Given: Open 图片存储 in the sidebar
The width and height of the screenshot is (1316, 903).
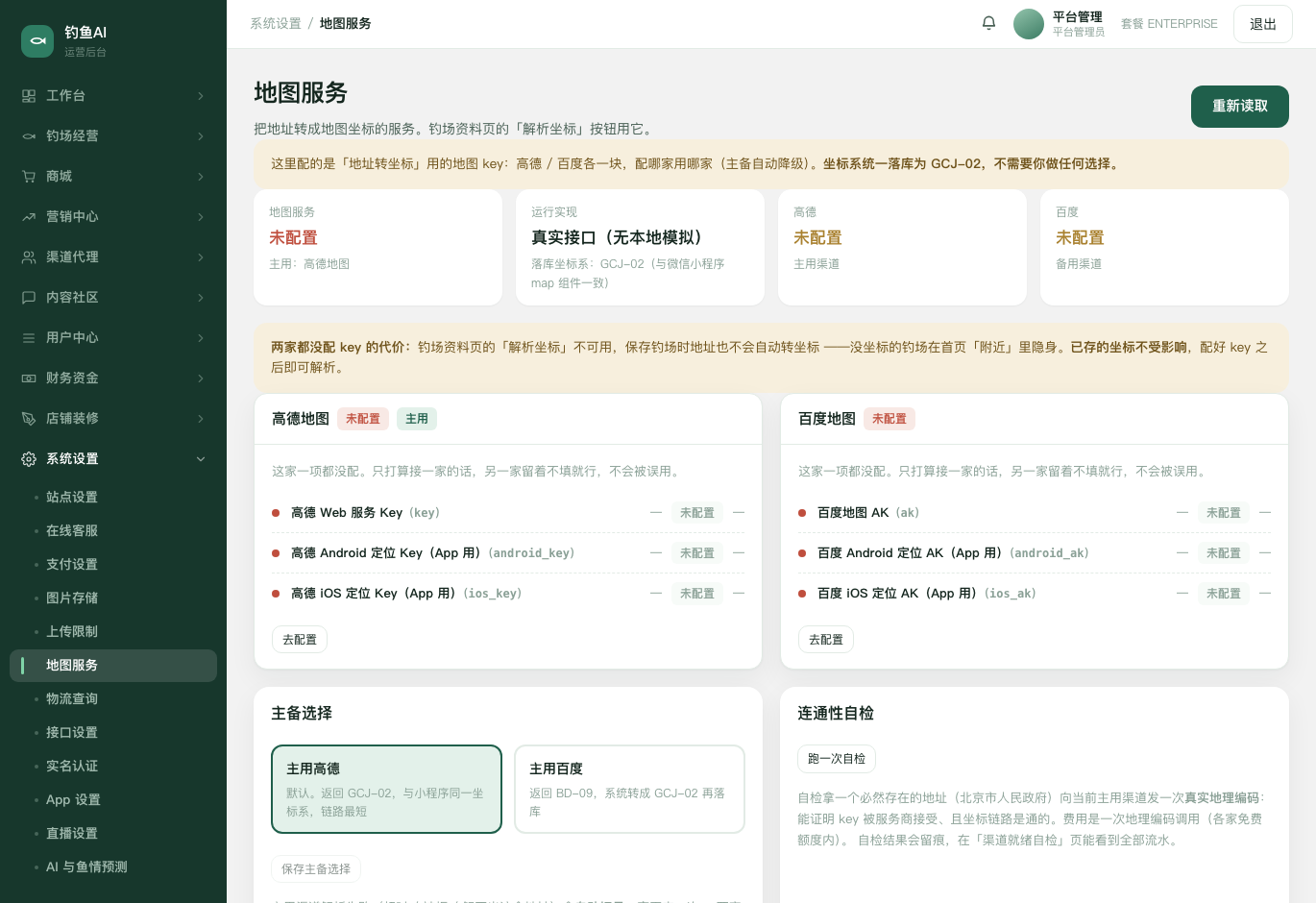Looking at the screenshot, I should pos(113,598).
